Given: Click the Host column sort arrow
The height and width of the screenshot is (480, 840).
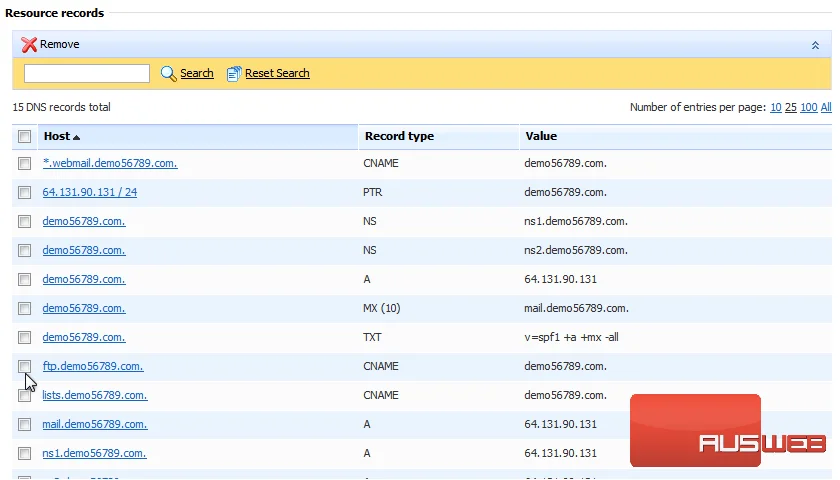Looking at the screenshot, I should pyautogui.click(x=77, y=138).
